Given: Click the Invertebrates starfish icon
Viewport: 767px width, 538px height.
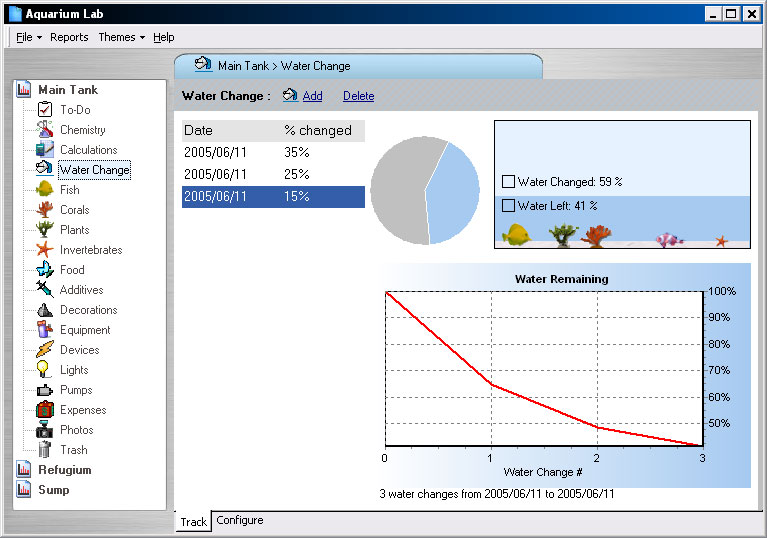Looking at the screenshot, I should (x=44, y=250).
